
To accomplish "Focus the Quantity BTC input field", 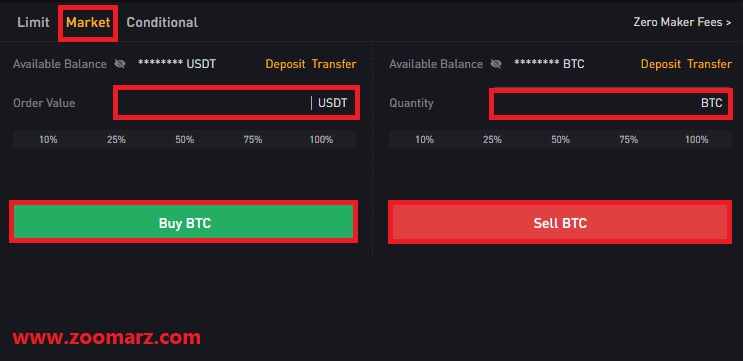I will [x=611, y=103].
